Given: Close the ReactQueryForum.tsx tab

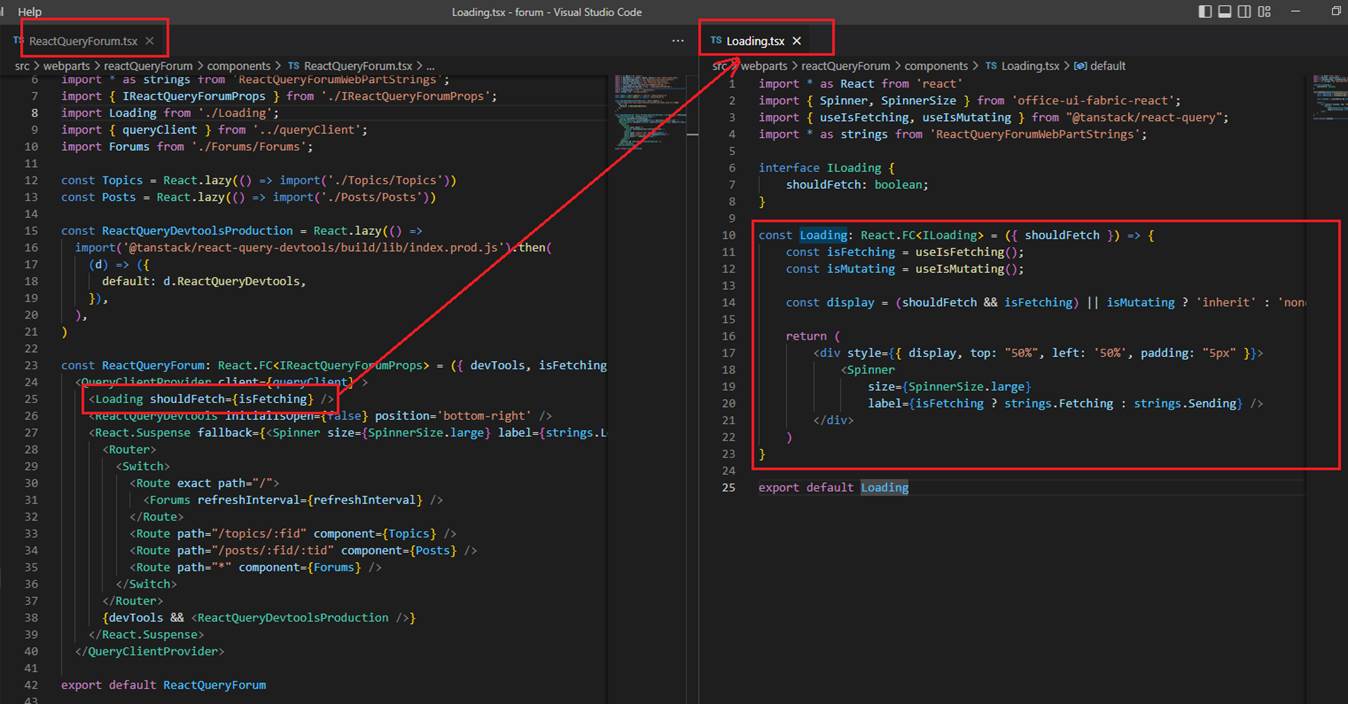Looking at the screenshot, I should (150, 41).
